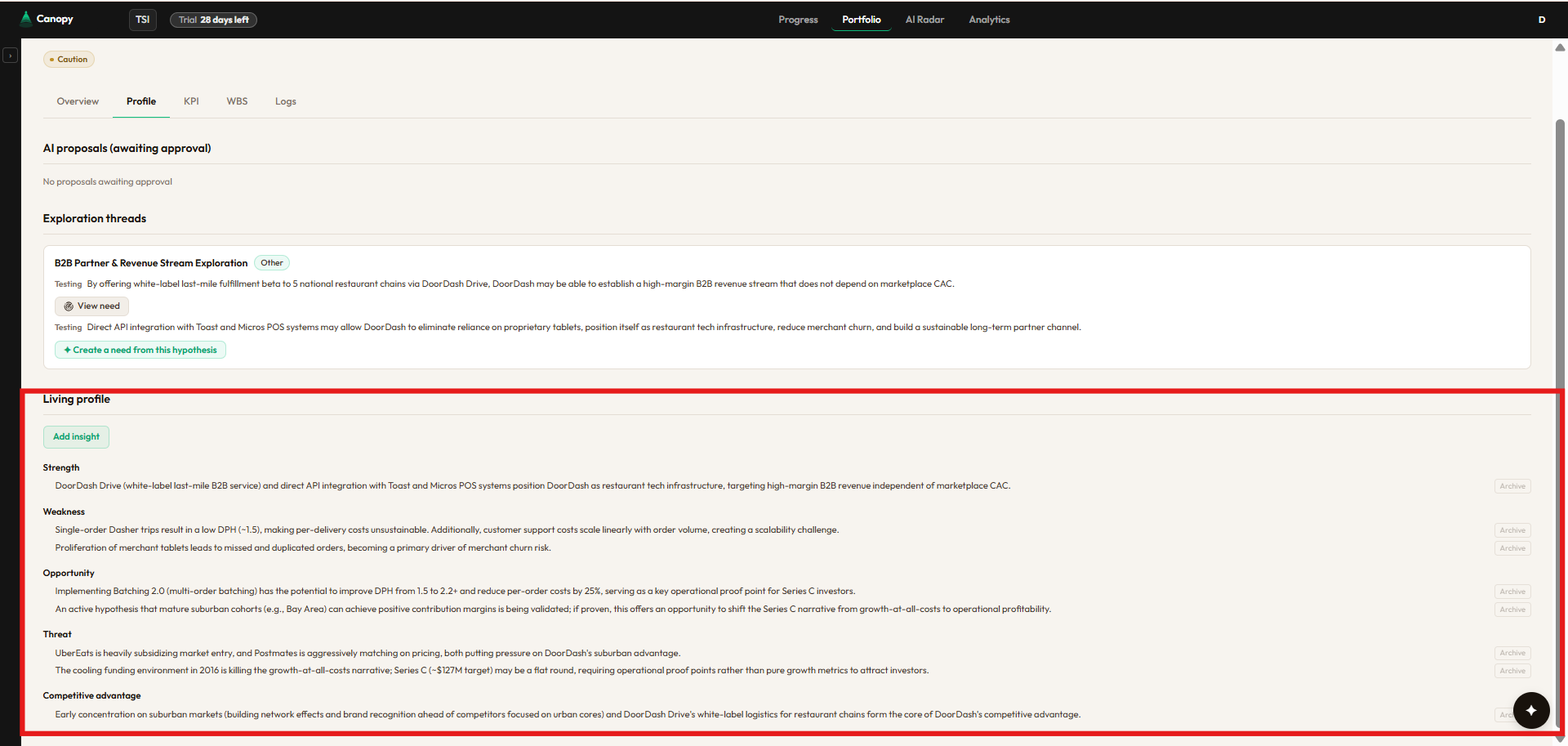Click the Early concentration on suburban markets text

coord(568,714)
